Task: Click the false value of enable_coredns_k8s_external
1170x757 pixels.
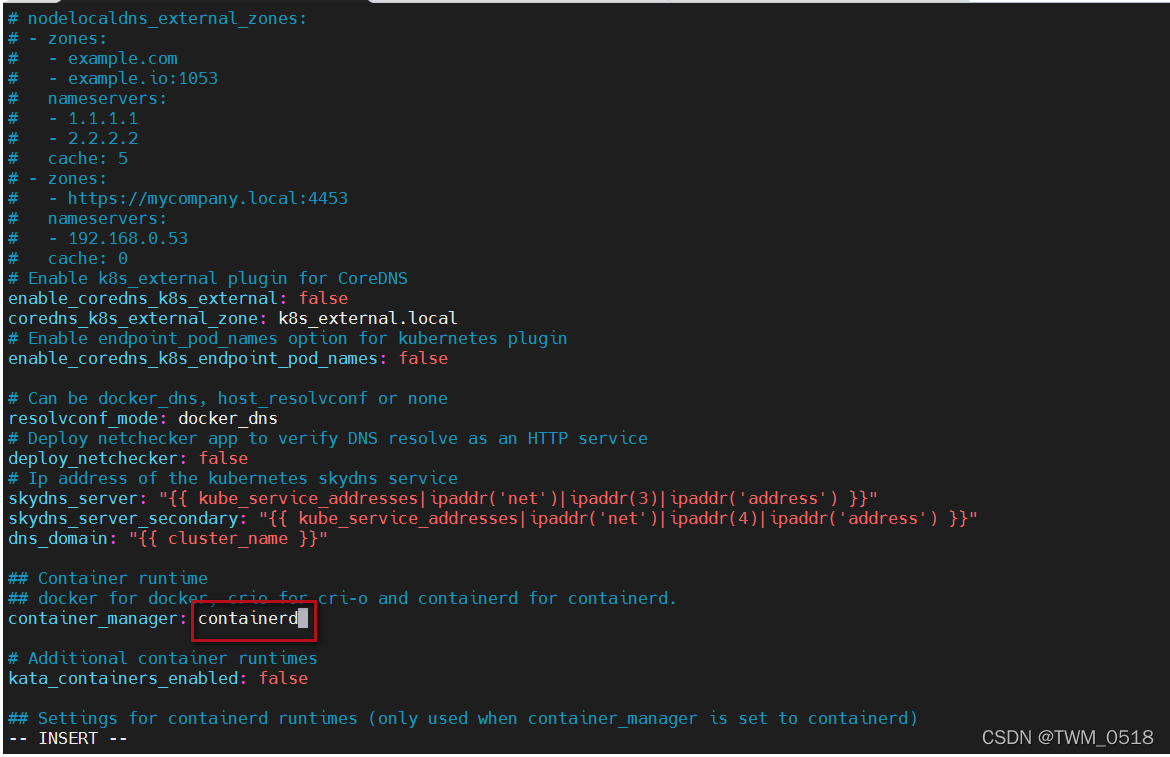Action: [323, 298]
